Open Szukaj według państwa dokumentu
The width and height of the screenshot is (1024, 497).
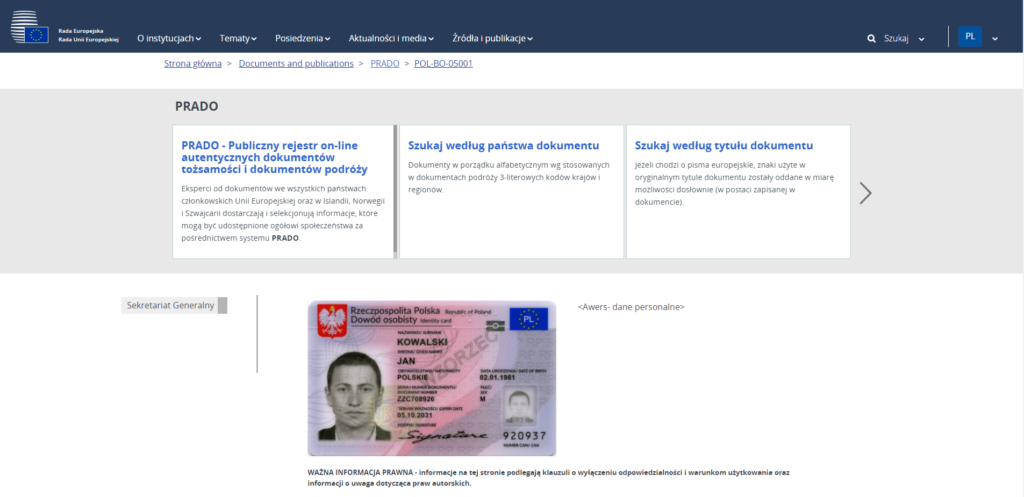pyautogui.click(x=503, y=145)
